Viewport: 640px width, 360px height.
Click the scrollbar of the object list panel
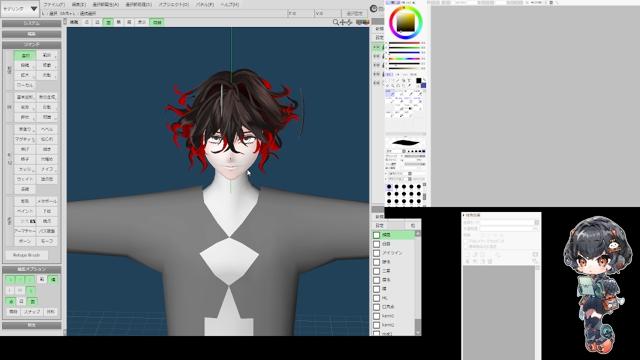coord(418,282)
